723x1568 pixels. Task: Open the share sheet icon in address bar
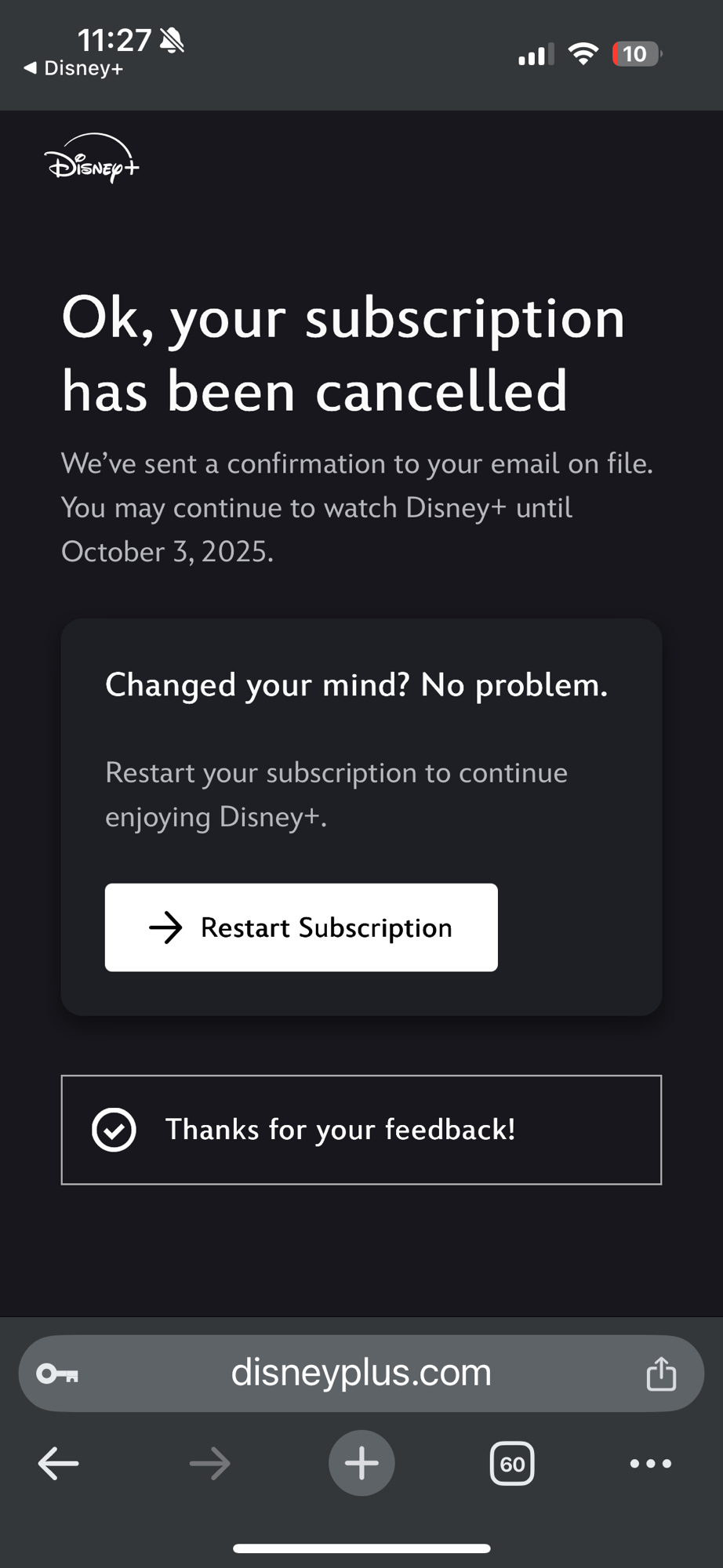click(x=661, y=1374)
